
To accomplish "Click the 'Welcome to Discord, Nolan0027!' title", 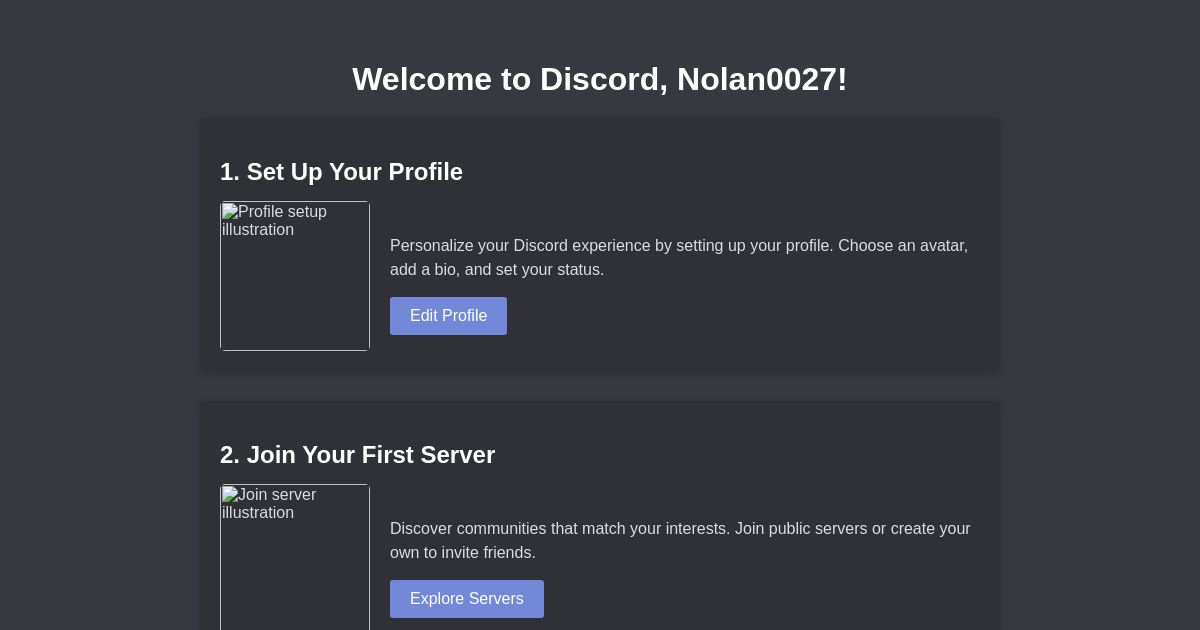I will tap(600, 79).
